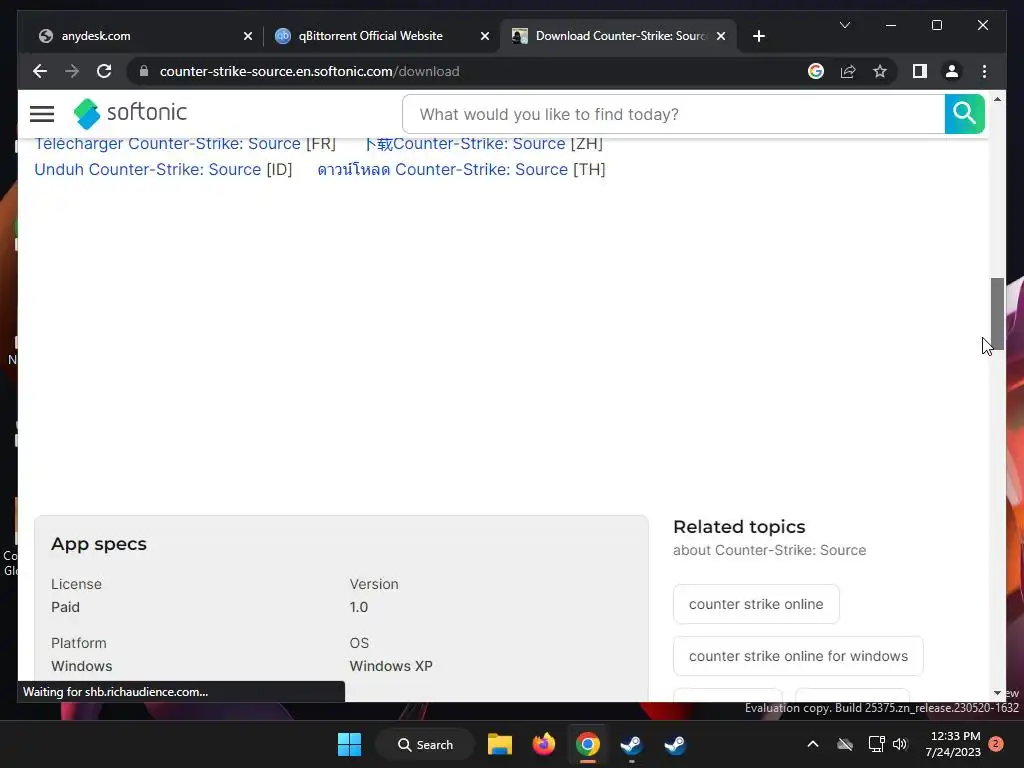Launch Firefox from the taskbar

pyautogui.click(x=543, y=744)
